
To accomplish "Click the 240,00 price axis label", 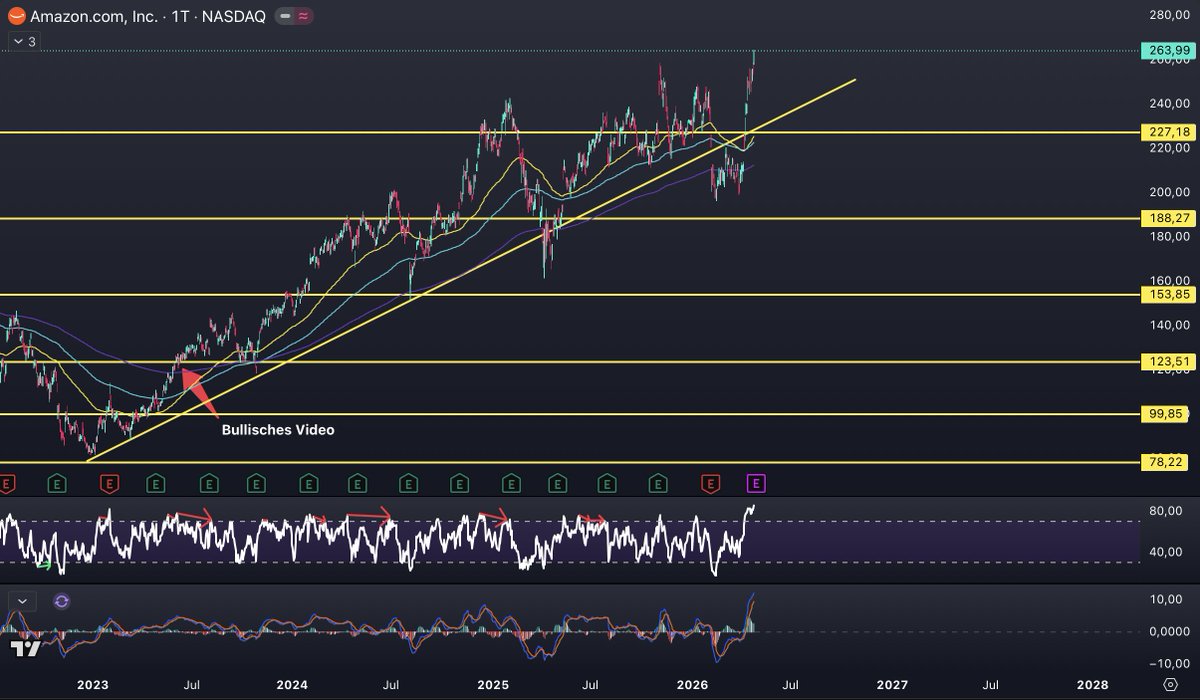I will pyautogui.click(x=1169, y=103).
